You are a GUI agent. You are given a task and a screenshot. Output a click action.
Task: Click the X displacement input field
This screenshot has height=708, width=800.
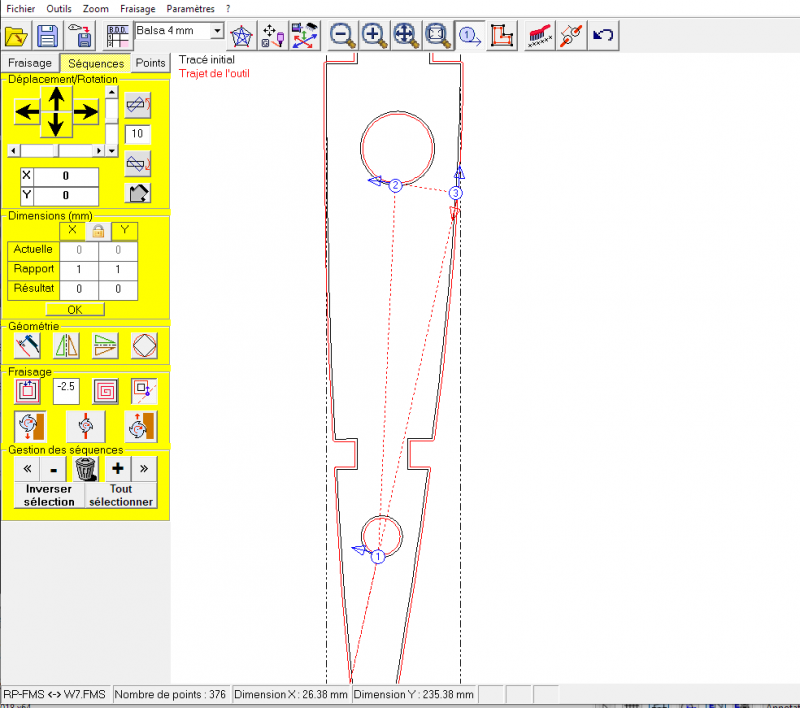click(x=66, y=176)
